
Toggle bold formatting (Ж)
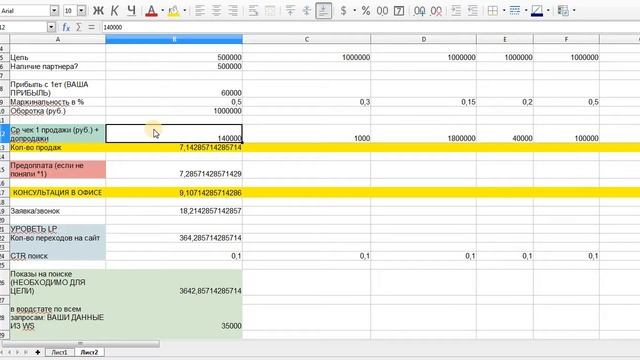click(98, 11)
